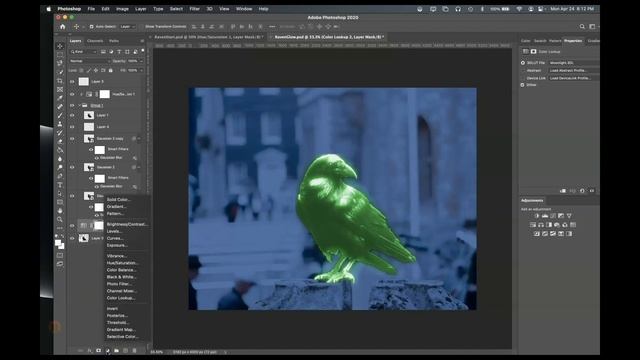Screen dimensions: 640x360
Task: Switch to the Paths tab
Action: pyautogui.click(x=114, y=41)
